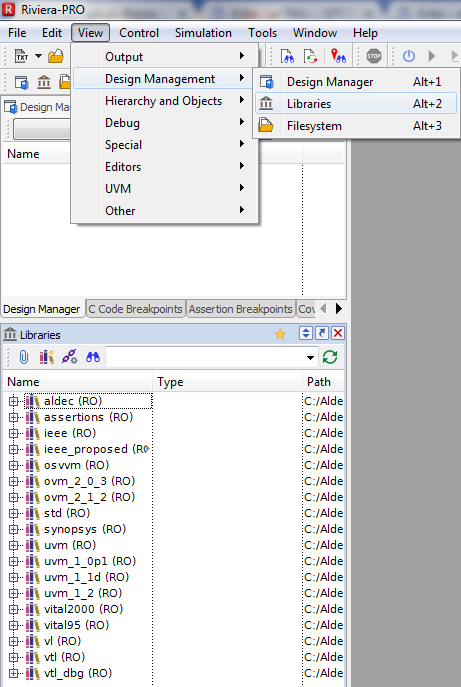Click the paperclip attach library icon
This screenshot has width=461, height=687.
click(24, 357)
